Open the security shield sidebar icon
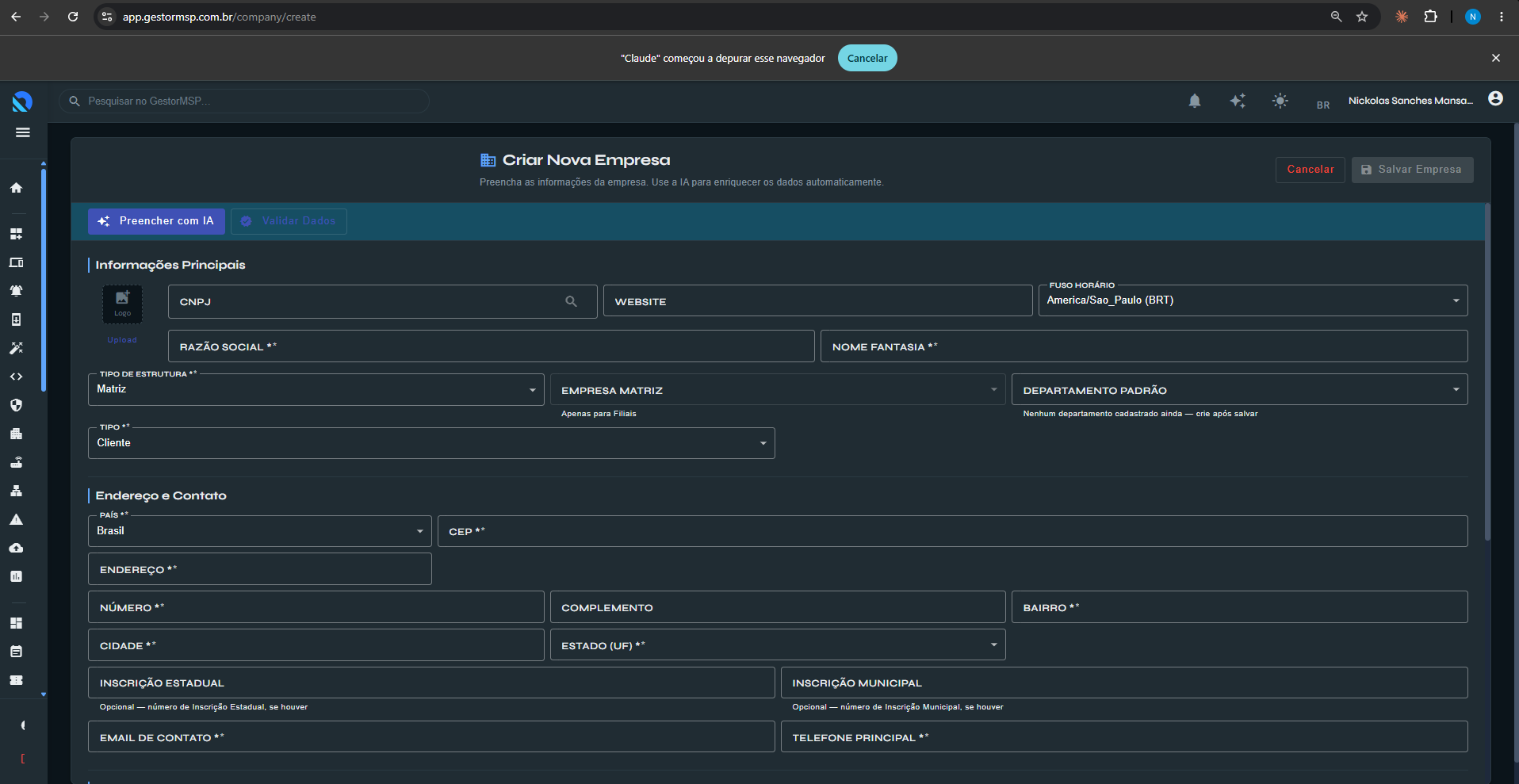The image size is (1519, 784). [x=16, y=405]
